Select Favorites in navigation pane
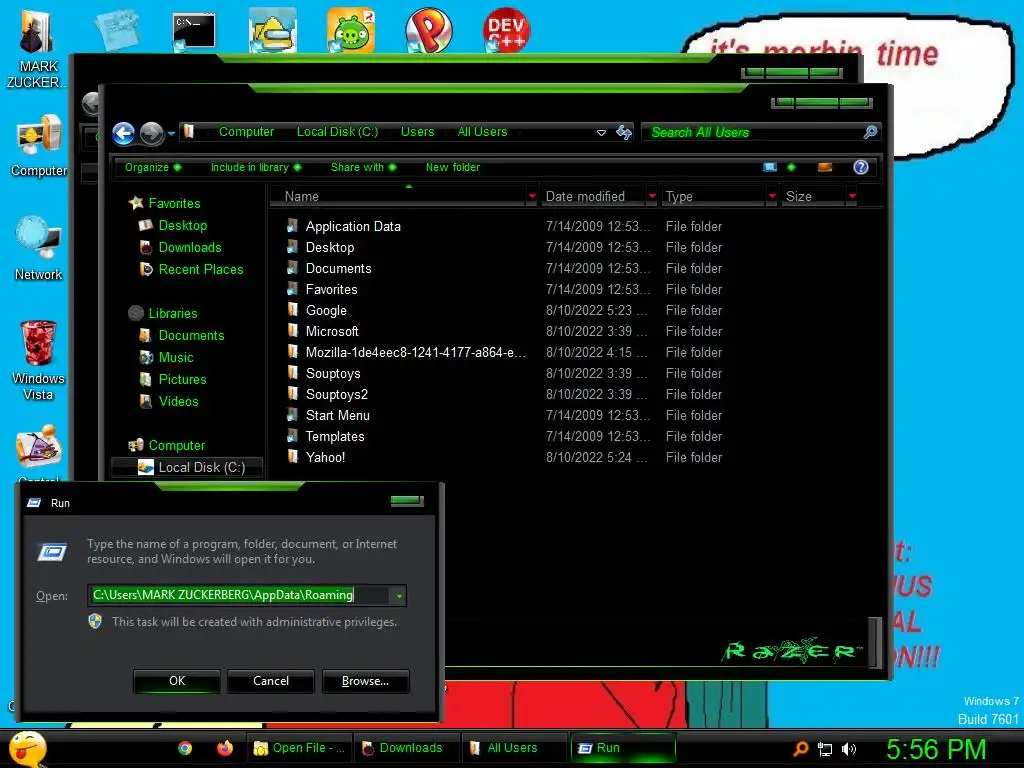Viewport: 1024px width, 768px height. pyautogui.click(x=174, y=203)
